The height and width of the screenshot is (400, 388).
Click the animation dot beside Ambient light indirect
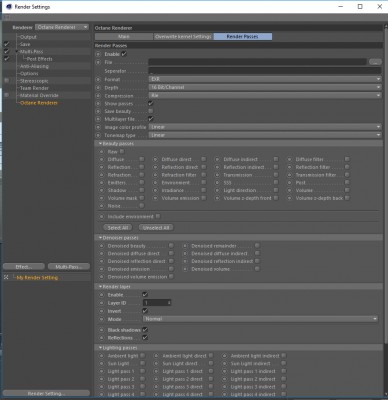point(225,356)
